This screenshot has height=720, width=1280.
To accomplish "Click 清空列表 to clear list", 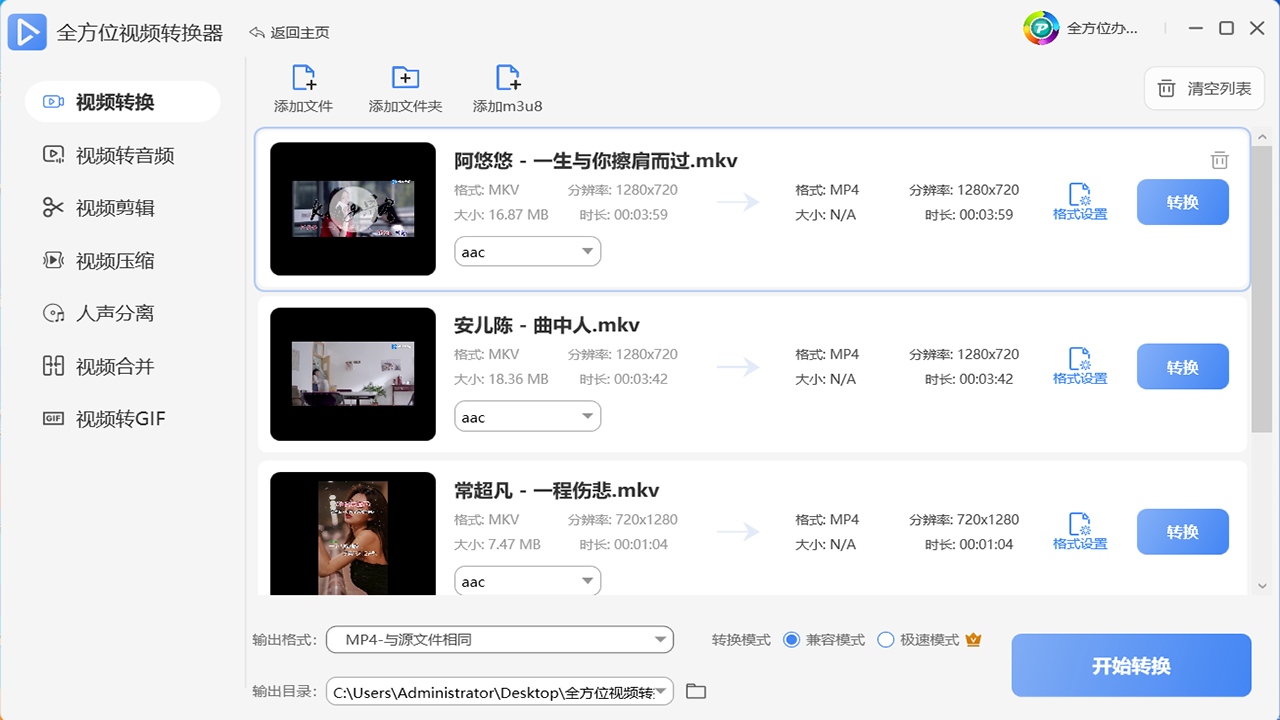I will [x=1205, y=89].
